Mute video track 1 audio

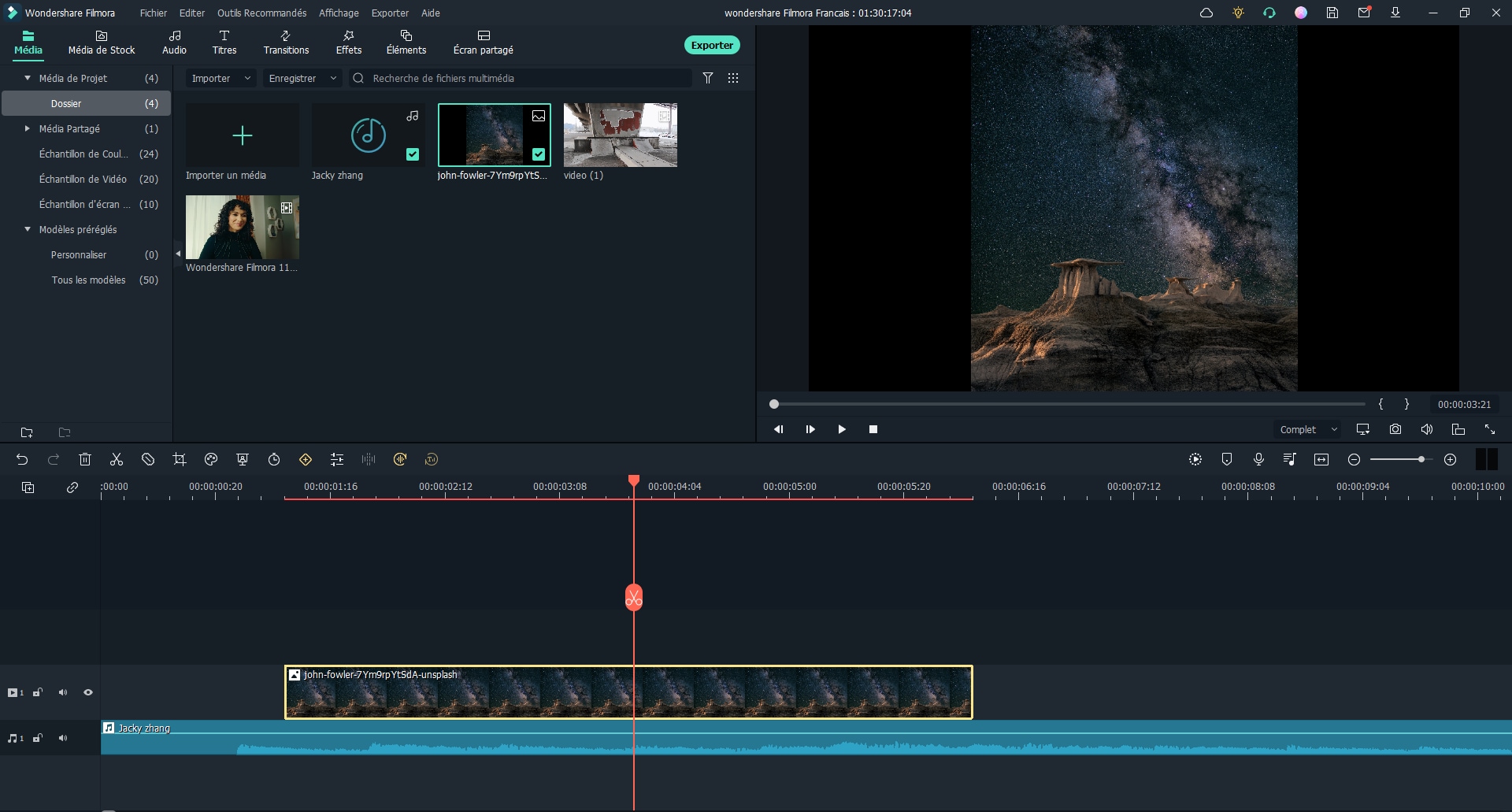(63, 692)
